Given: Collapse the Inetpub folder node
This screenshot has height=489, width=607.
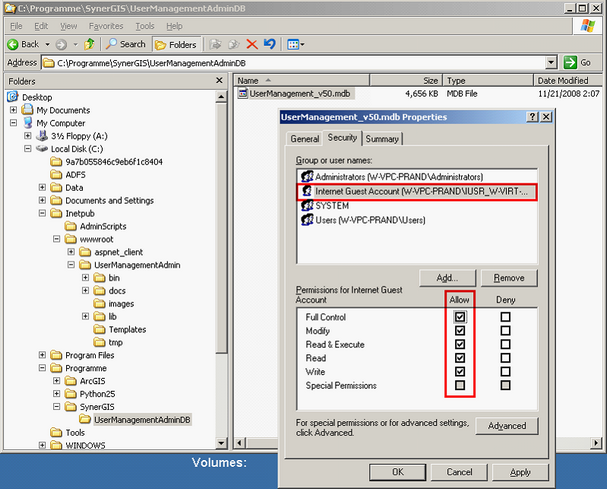Looking at the screenshot, I should (x=42, y=213).
